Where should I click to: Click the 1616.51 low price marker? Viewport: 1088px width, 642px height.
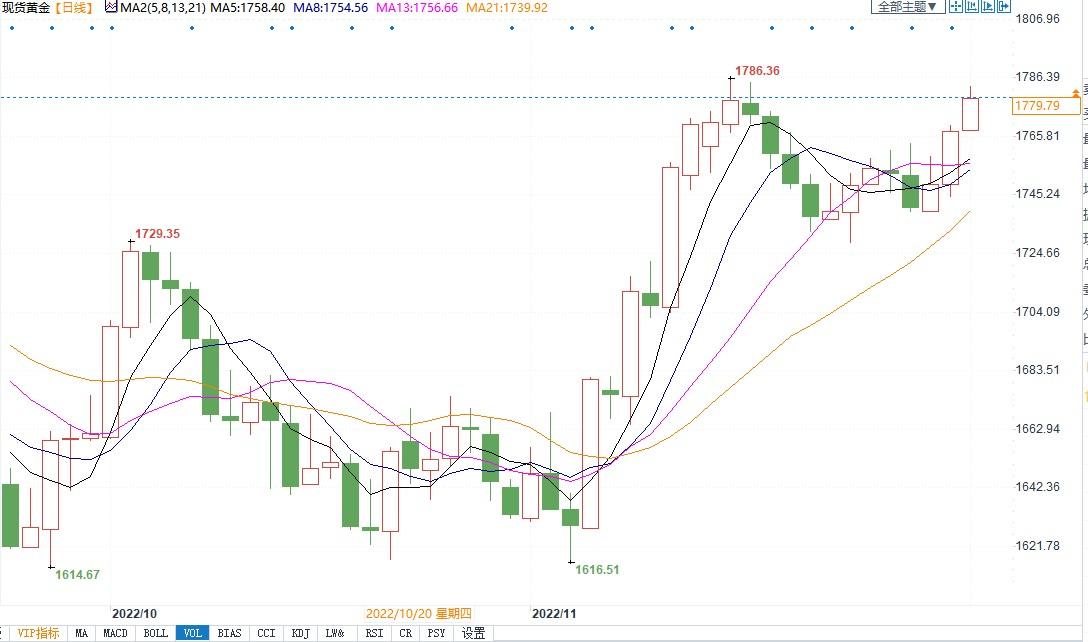click(597, 570)
